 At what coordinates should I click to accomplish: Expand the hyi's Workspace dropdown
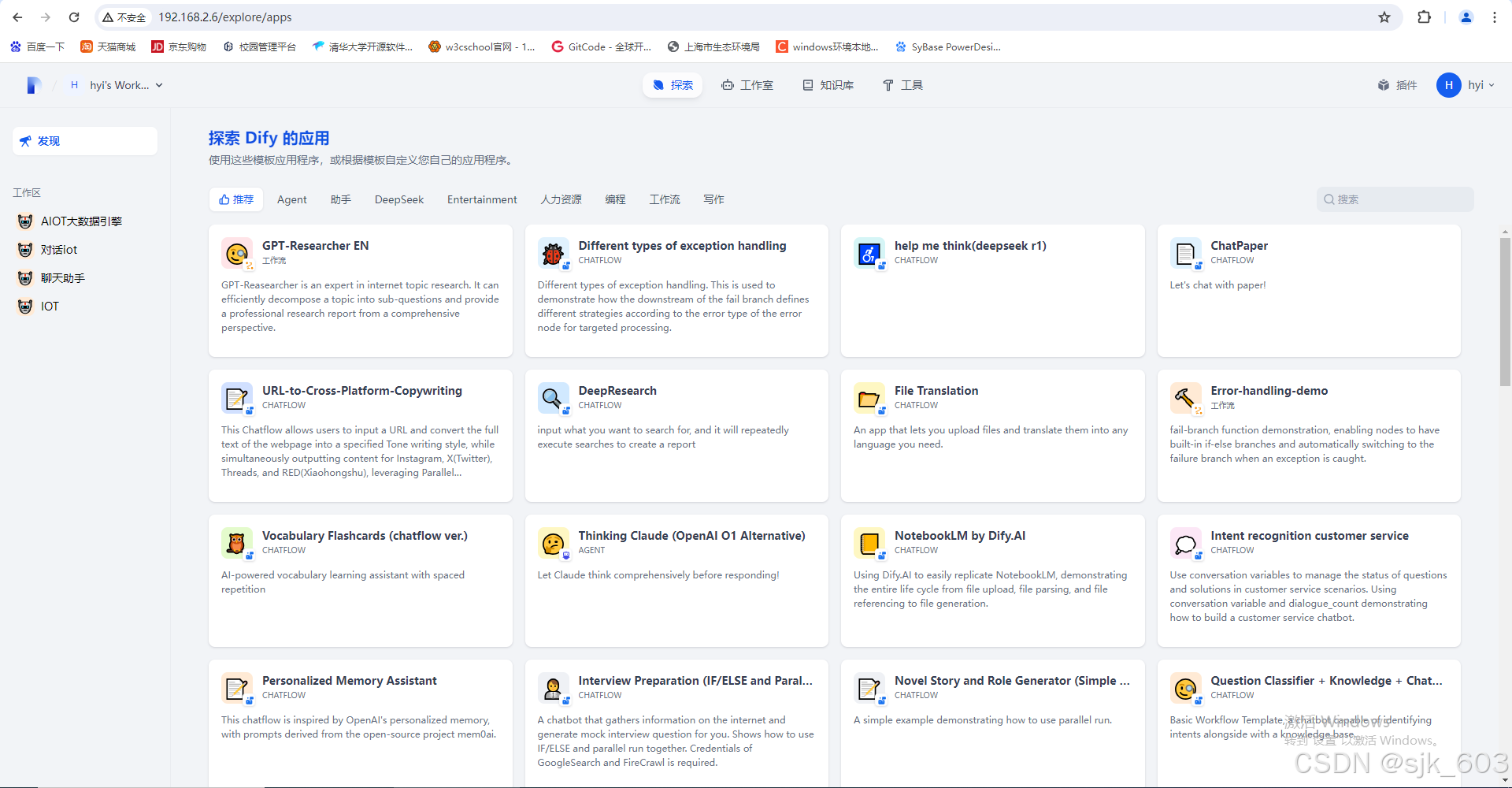[117, 85]
